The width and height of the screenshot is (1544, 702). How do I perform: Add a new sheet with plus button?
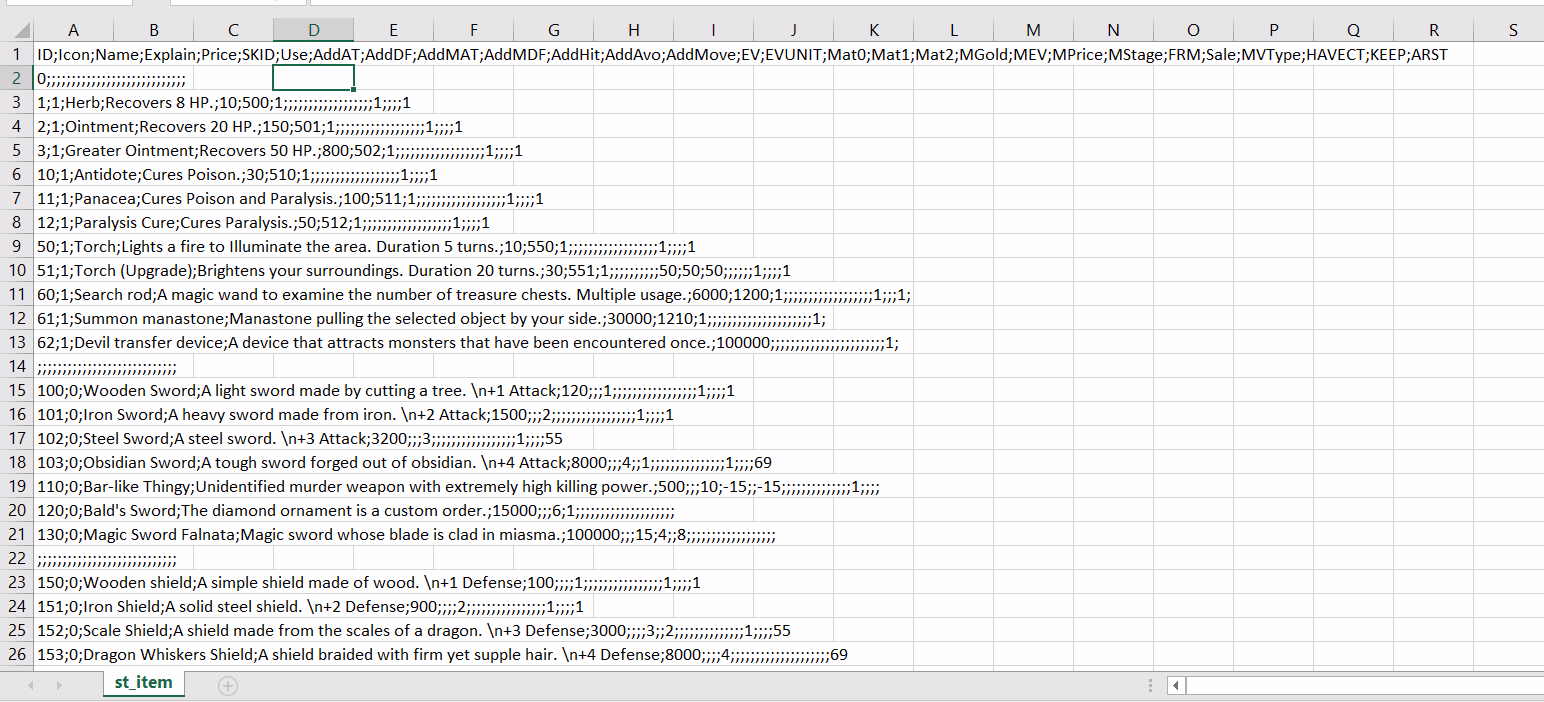point(228,685)
